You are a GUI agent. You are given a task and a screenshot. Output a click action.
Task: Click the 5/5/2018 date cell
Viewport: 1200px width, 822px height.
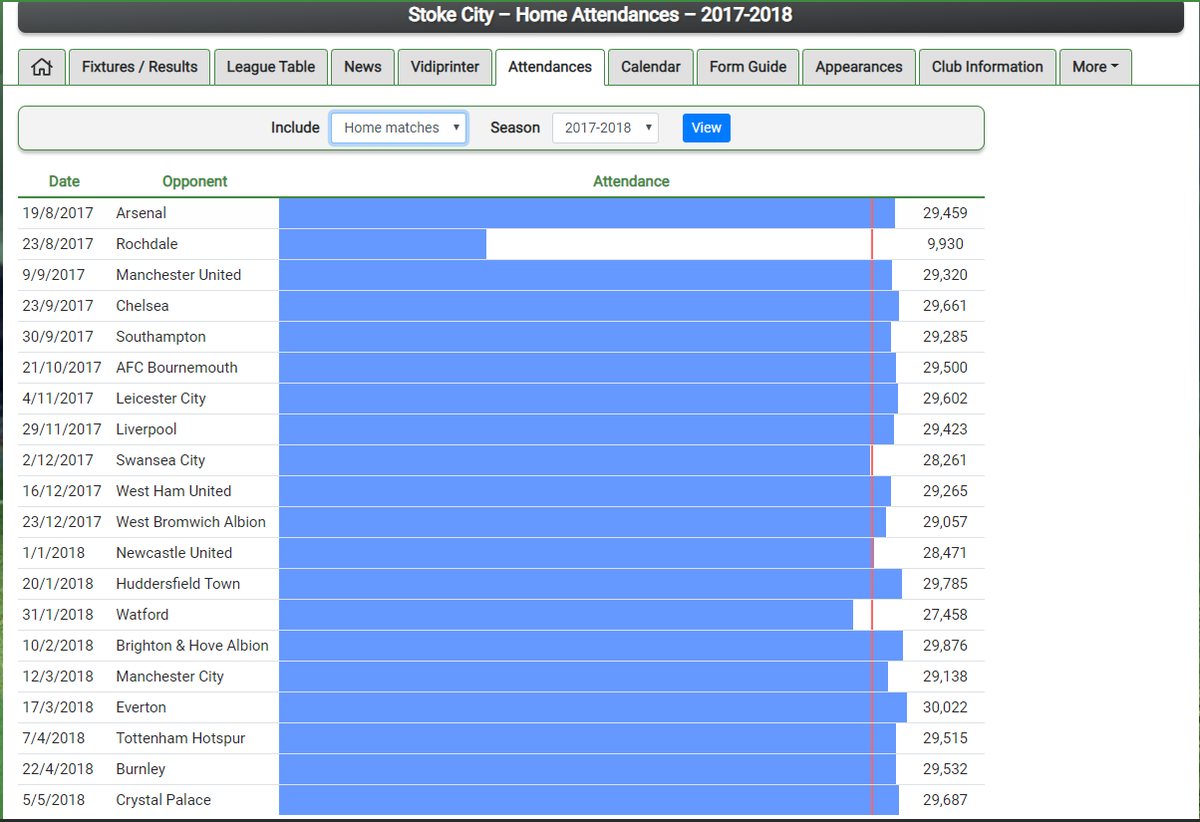coord(54,800)
